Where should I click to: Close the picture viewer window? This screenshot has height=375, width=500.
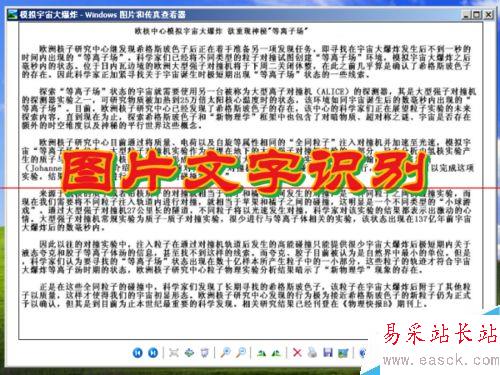click(x=488, y=15)
